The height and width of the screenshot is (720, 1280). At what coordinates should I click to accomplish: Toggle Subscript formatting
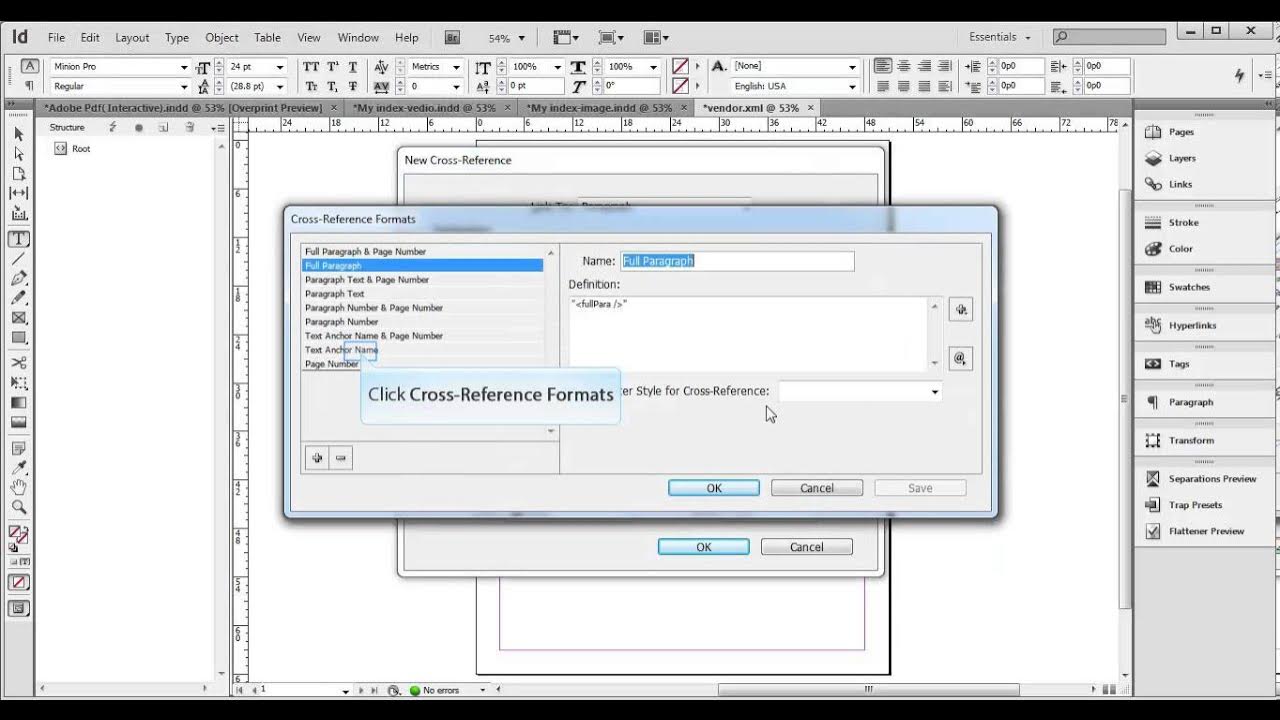pos(333,87)
